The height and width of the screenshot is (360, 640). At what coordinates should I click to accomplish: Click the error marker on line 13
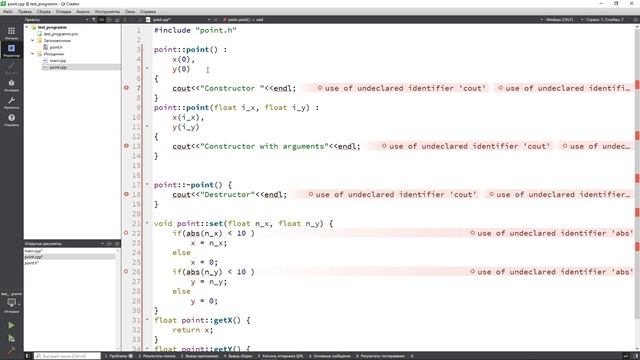(x=126, y=146)
